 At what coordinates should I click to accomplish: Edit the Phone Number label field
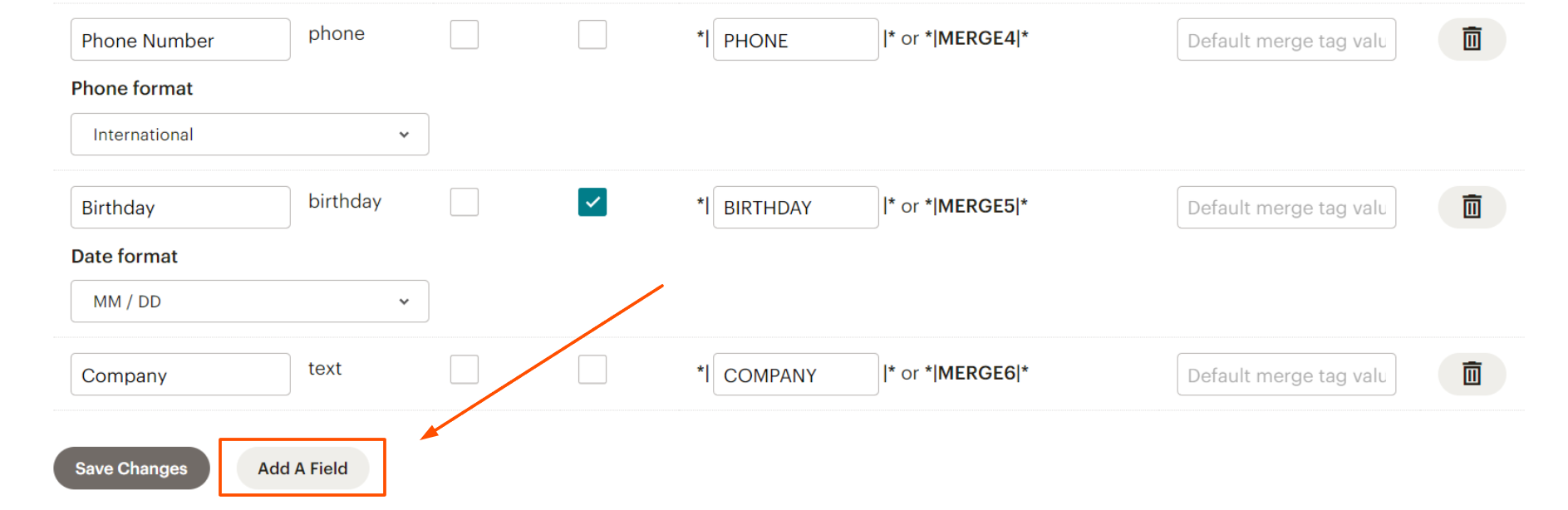click(180, 40)
